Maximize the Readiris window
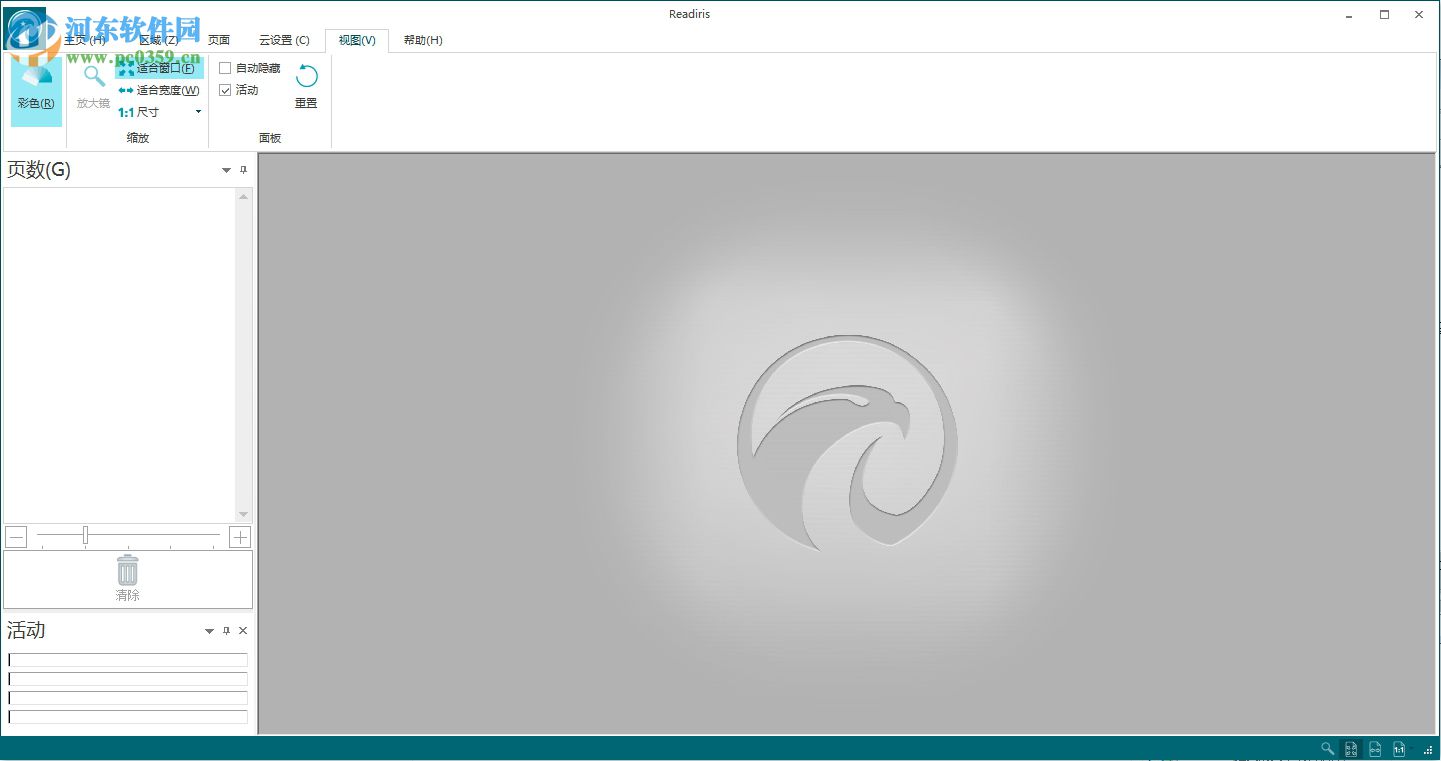 (x=1384, y=15)
